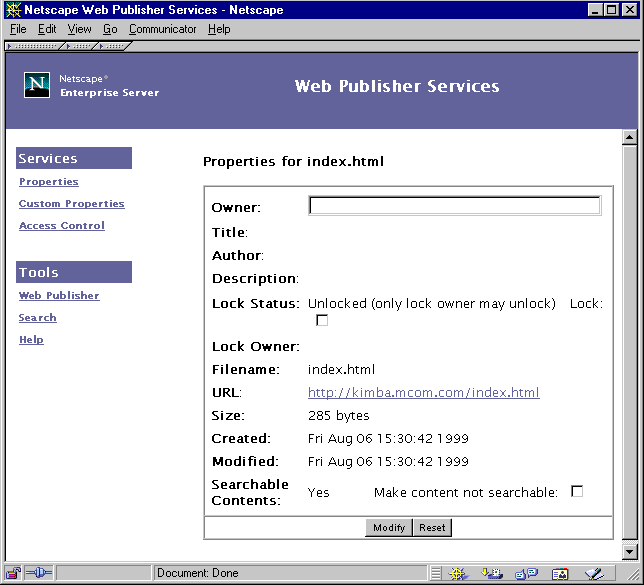Open the Access Control link
Image resolution: width=644 pixels, height=585 pixels.
62,226
